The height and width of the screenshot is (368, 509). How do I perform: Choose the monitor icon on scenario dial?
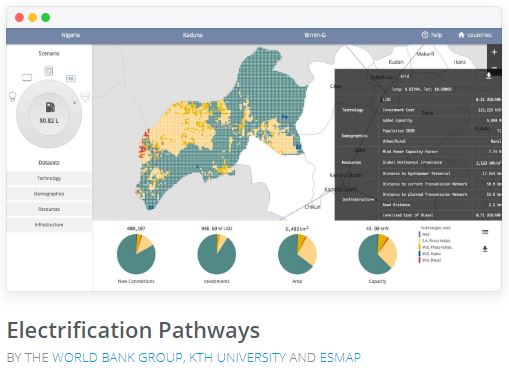coord(27,78)
